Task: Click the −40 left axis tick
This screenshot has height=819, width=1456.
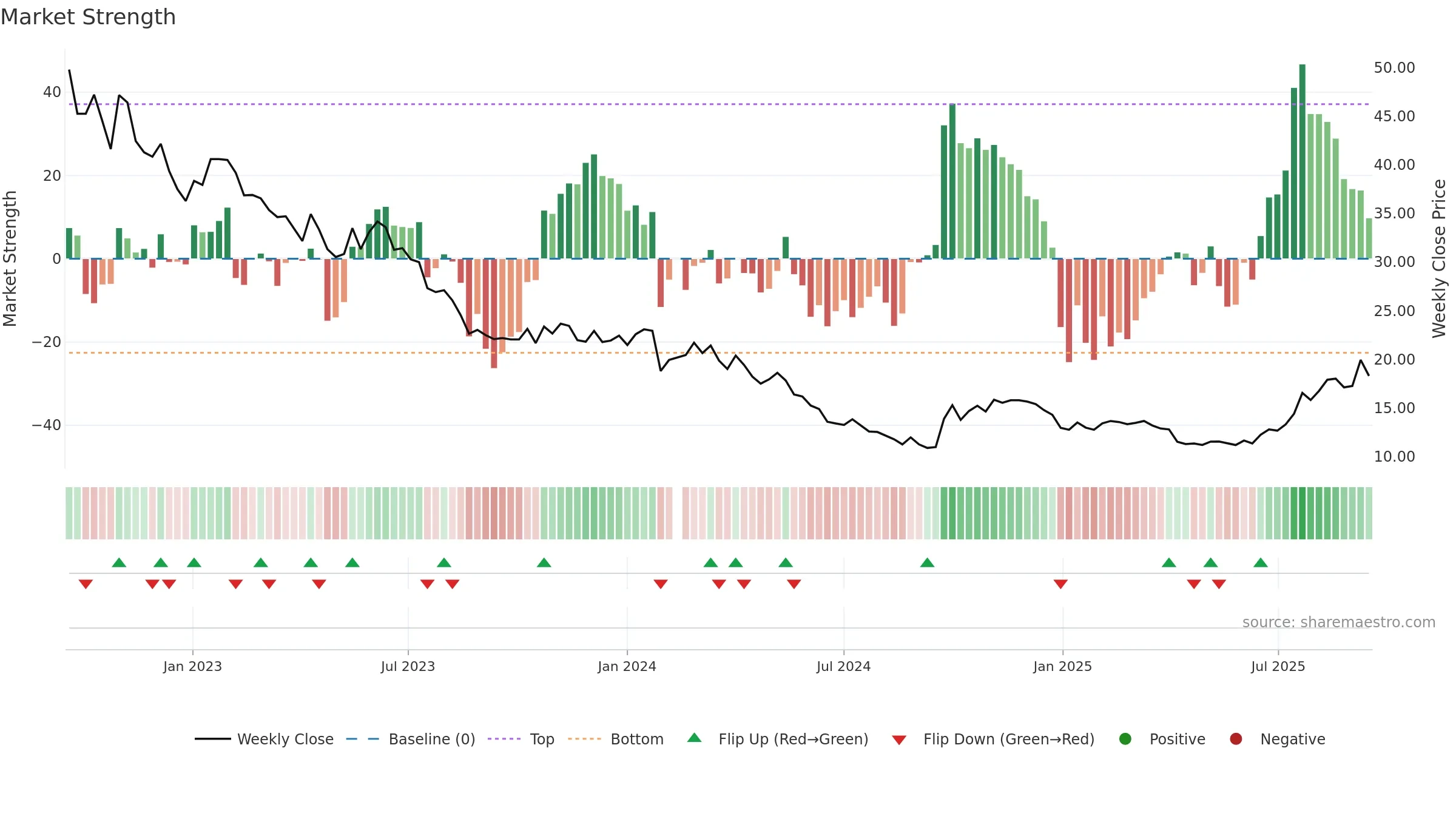Action: (x=47, y=425)
